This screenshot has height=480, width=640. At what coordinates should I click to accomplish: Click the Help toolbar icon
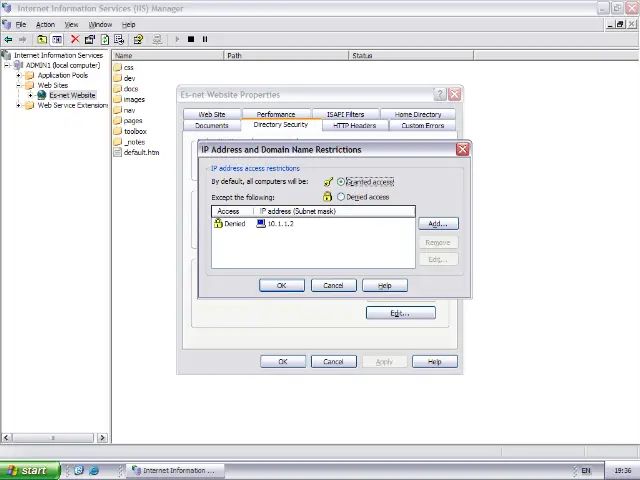point(138,39)
